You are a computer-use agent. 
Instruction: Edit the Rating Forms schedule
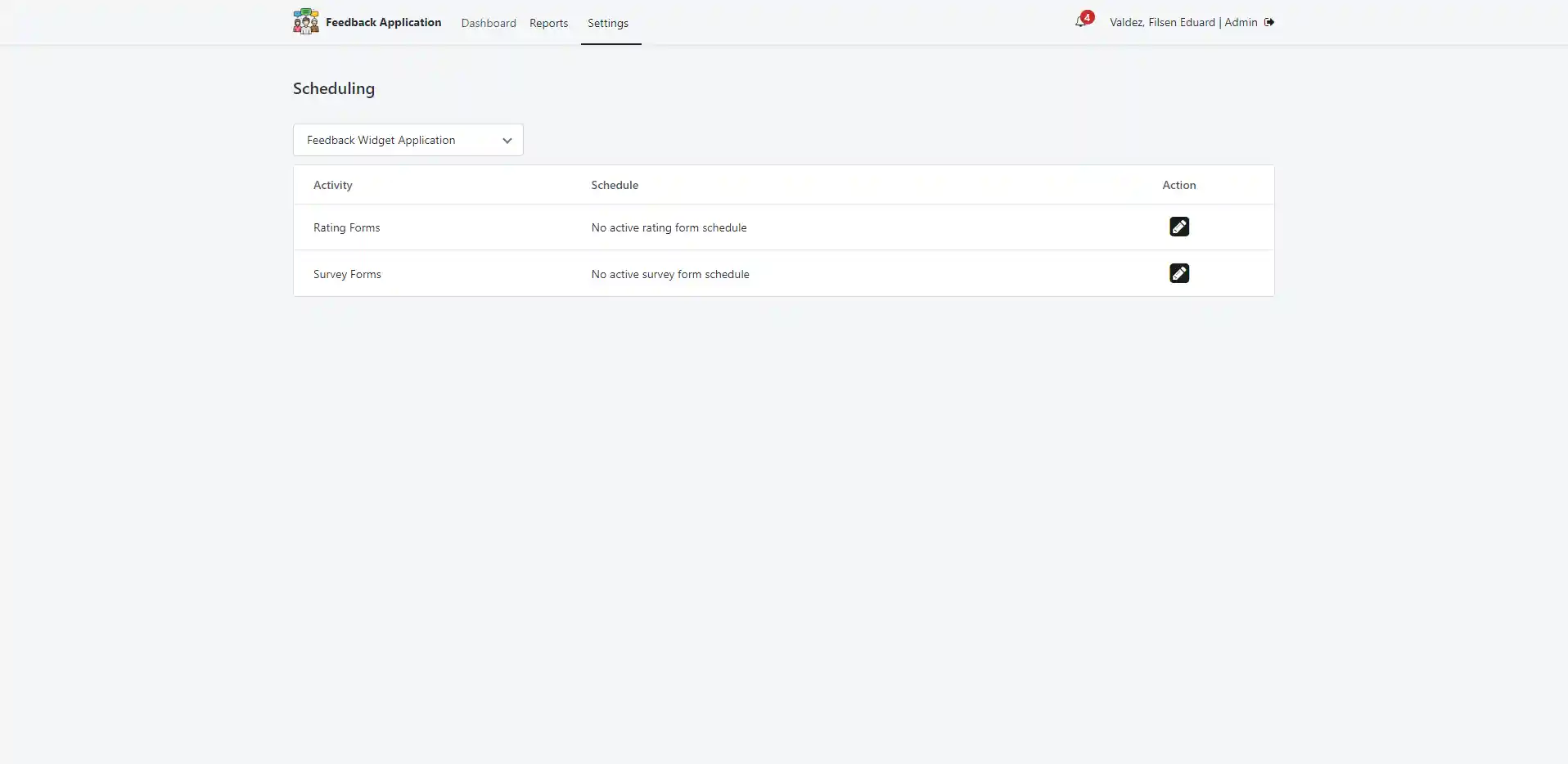coord(1179,227)
